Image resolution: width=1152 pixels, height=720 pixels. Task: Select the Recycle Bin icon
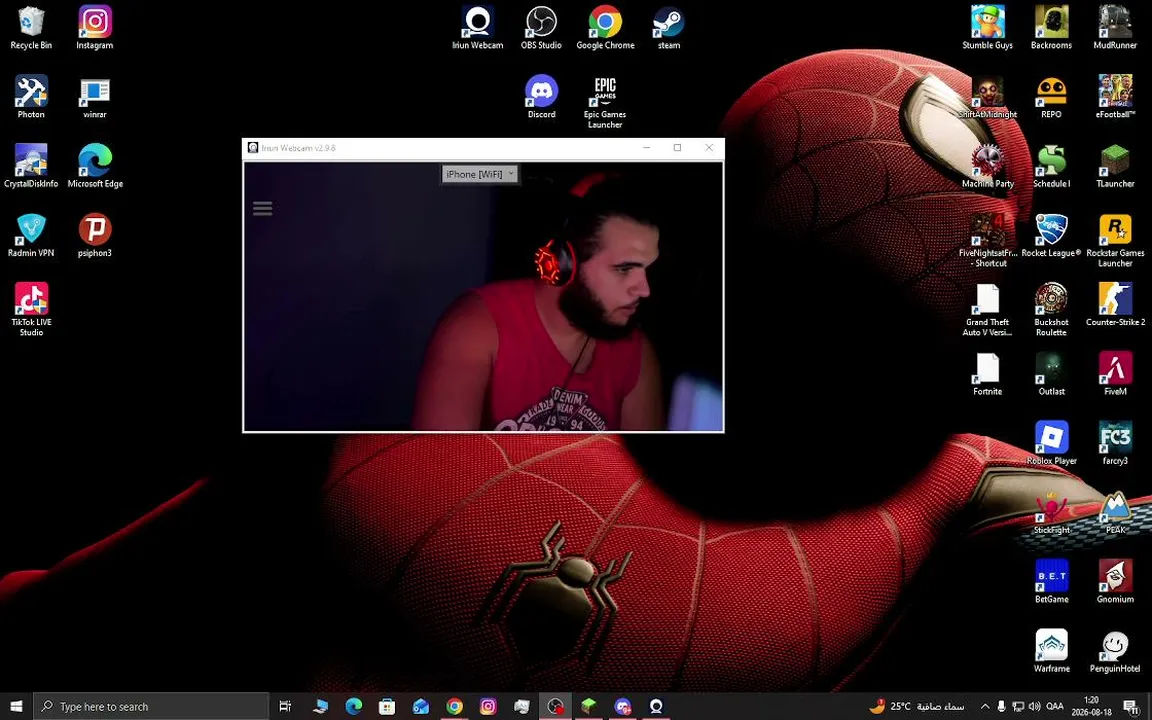coord(31,28)
